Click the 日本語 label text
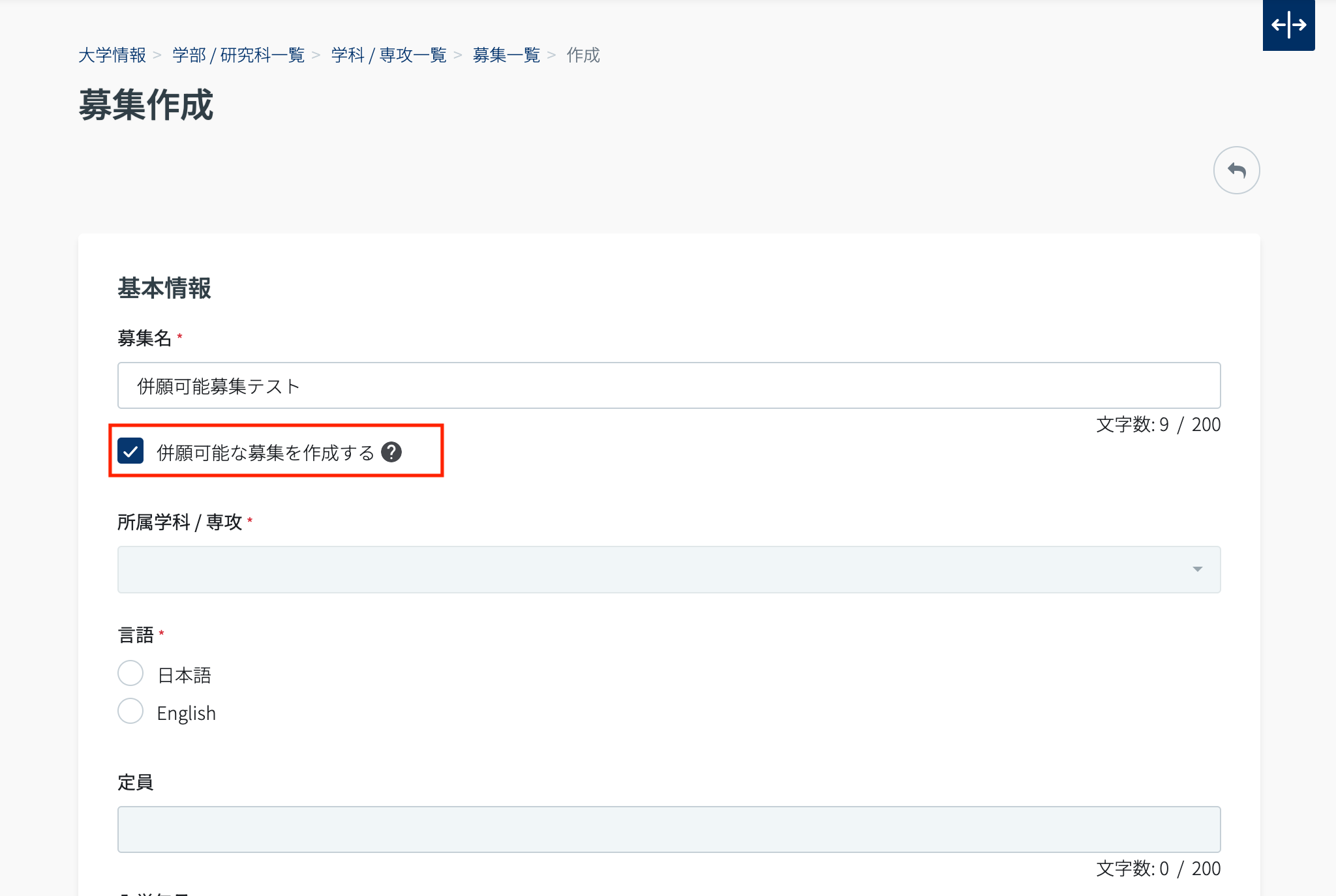This screenshot has height=896, width=1336. 184,675
